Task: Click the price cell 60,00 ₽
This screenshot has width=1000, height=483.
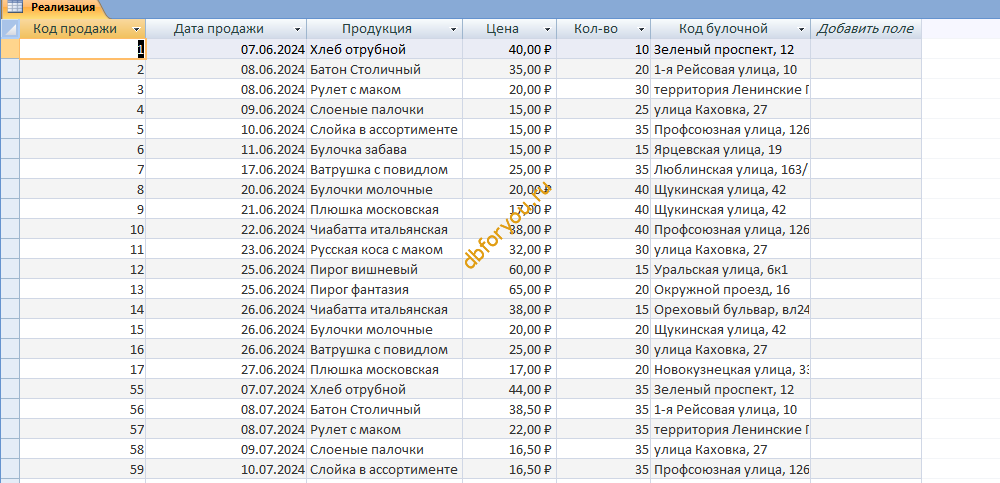Action: (510, 270)
